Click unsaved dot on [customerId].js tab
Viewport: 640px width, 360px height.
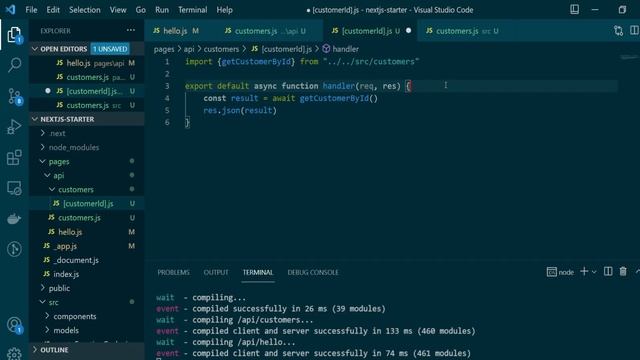click(409, 31)
